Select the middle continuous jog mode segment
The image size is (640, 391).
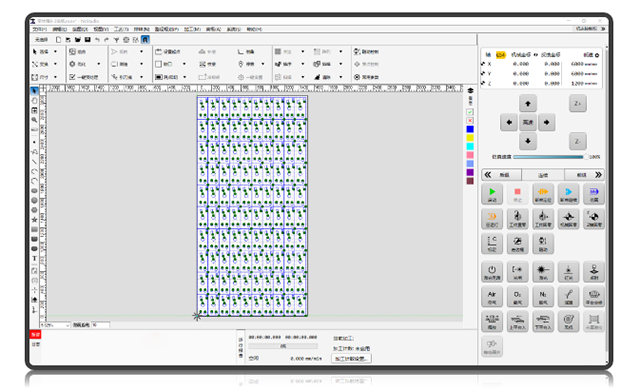543,175
